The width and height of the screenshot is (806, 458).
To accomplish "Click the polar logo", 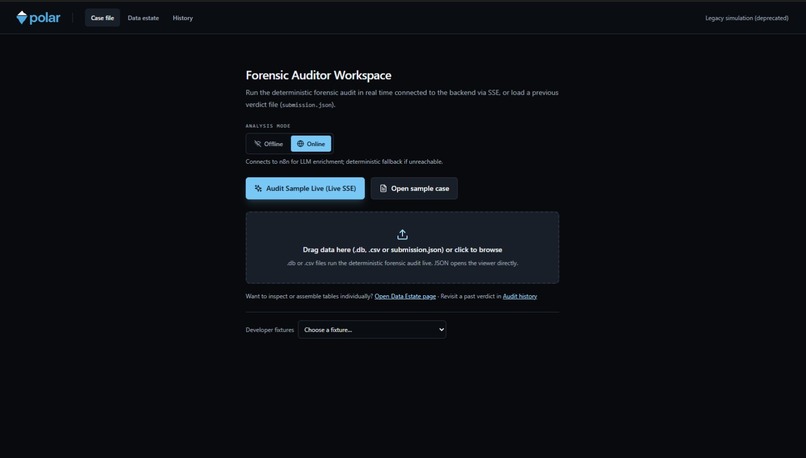I will click(38, 17).
